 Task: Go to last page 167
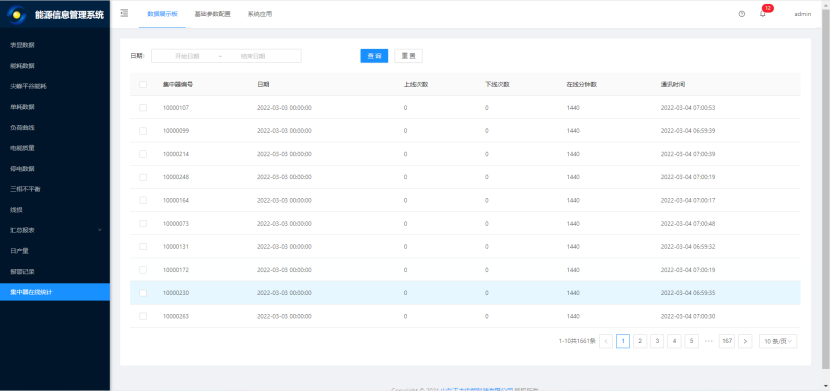coord(727,341)
